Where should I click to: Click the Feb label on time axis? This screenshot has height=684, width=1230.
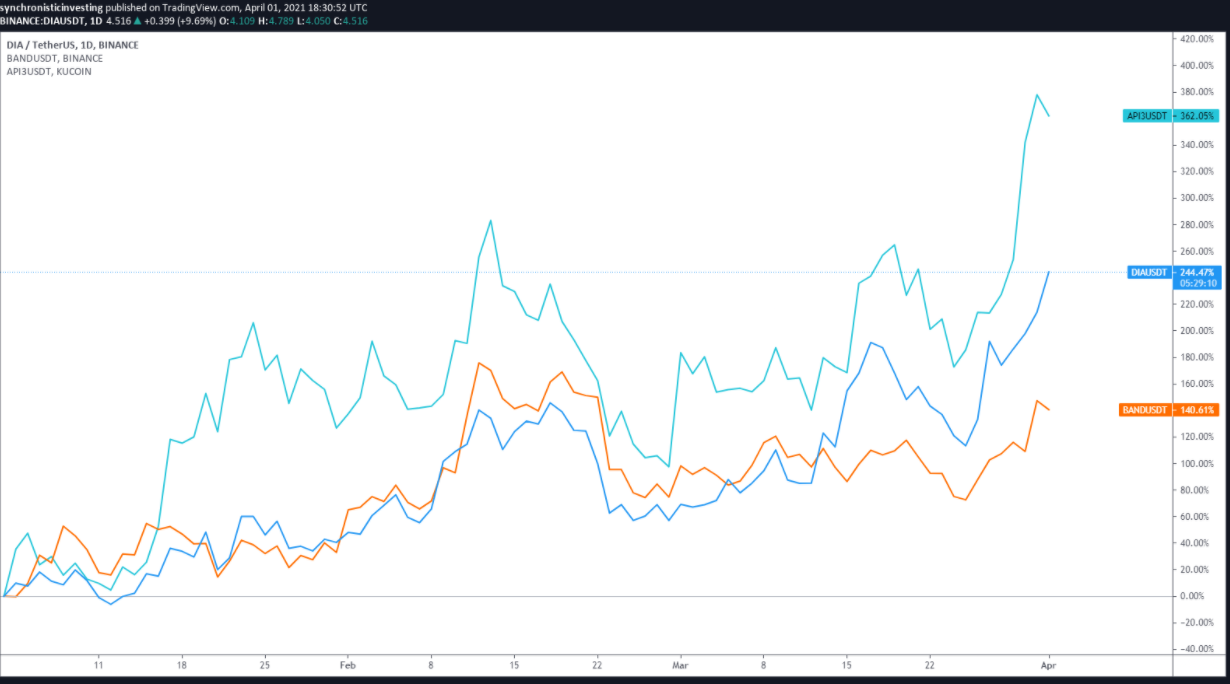coord(347,664)
